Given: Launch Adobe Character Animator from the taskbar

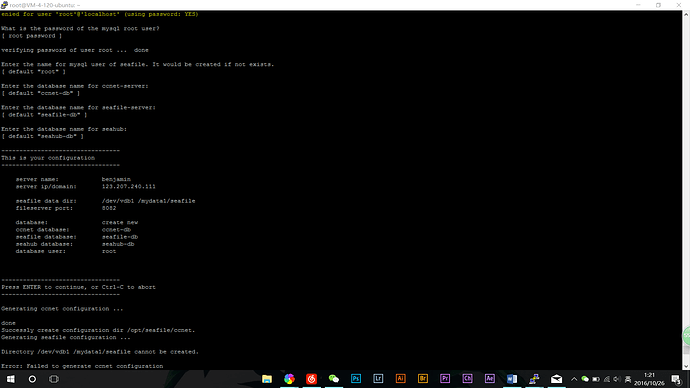Looking at the screenshot, I should (467, 379).
